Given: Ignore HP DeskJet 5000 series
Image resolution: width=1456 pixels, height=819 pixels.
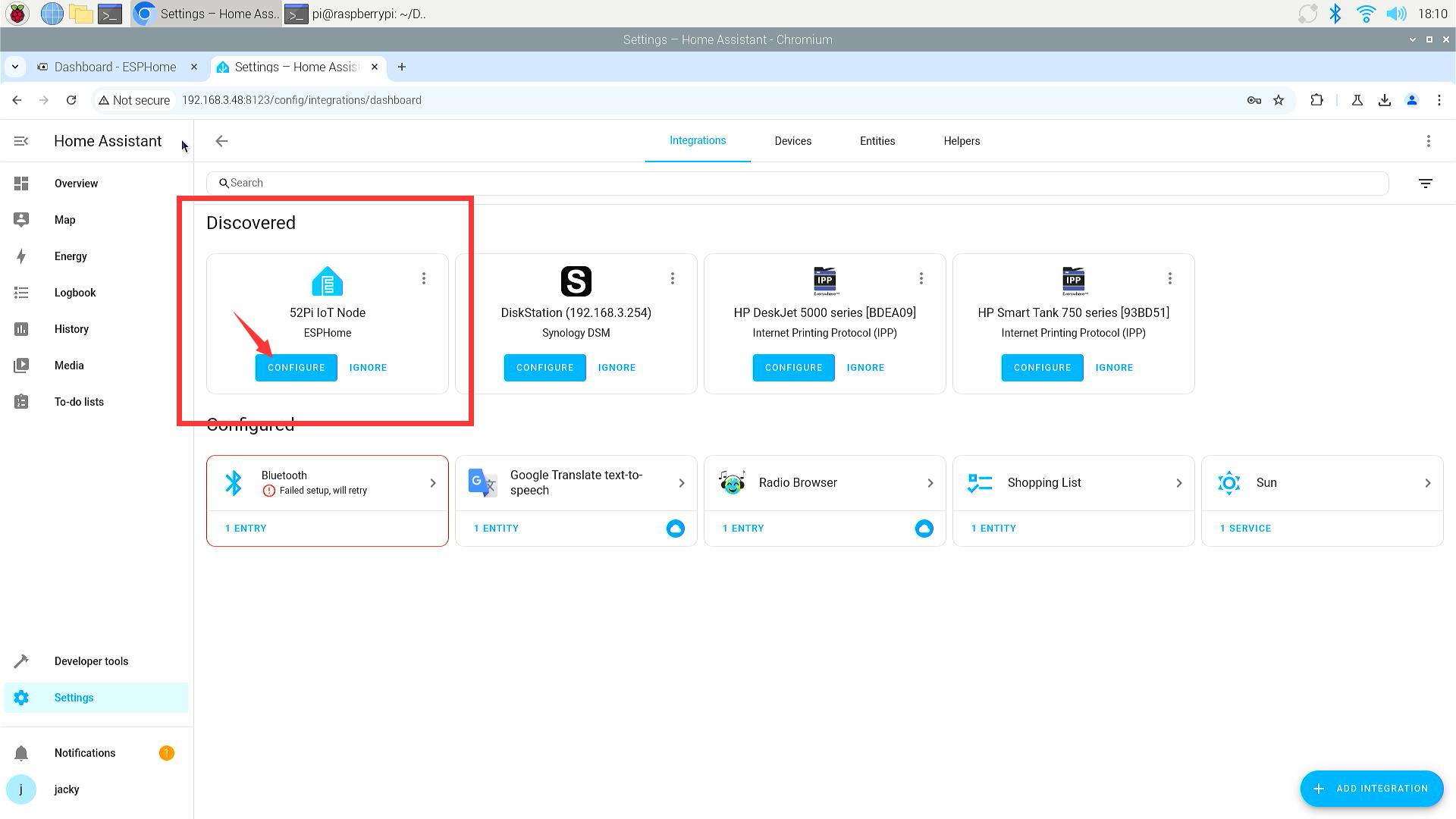Looking at the screenshot, I should click(866, 368).
